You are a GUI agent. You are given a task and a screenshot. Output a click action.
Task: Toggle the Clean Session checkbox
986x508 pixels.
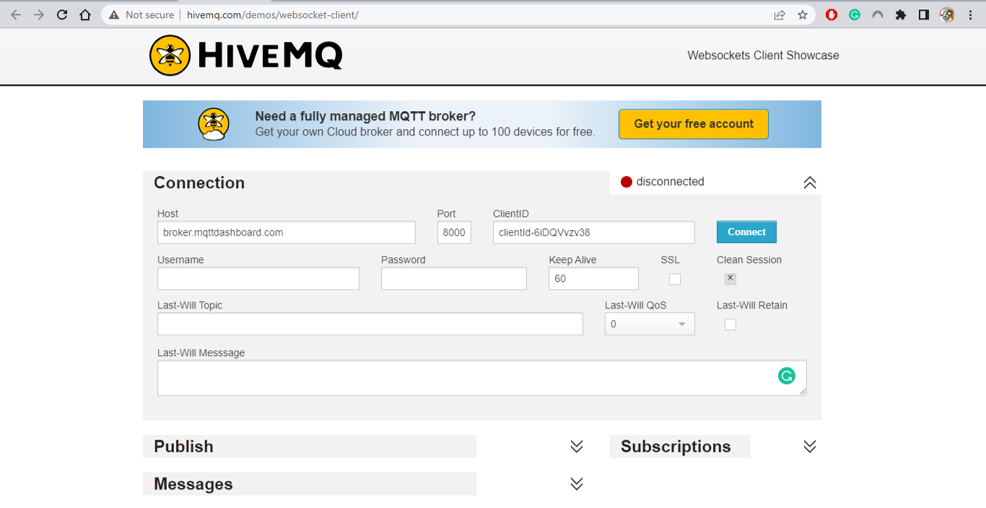[730, 279]
